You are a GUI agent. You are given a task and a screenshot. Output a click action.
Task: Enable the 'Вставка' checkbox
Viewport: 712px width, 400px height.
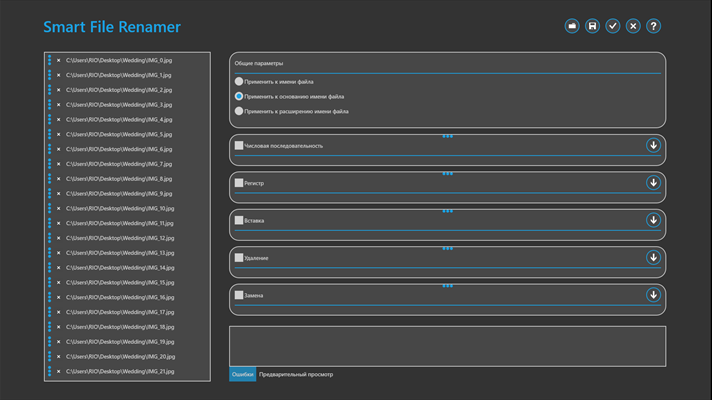[x=239, y=220]
